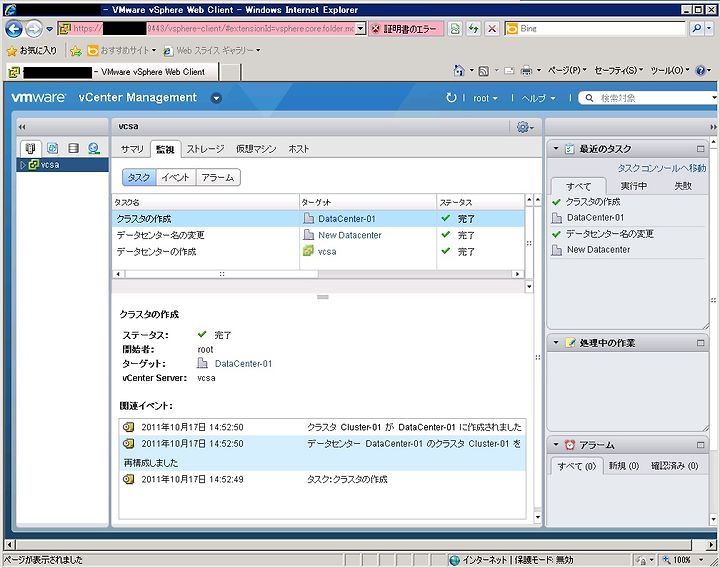Collapse the left navigator with double arrow
The height and width of the screenshot is (568, 720).
[x=22, y=127]
